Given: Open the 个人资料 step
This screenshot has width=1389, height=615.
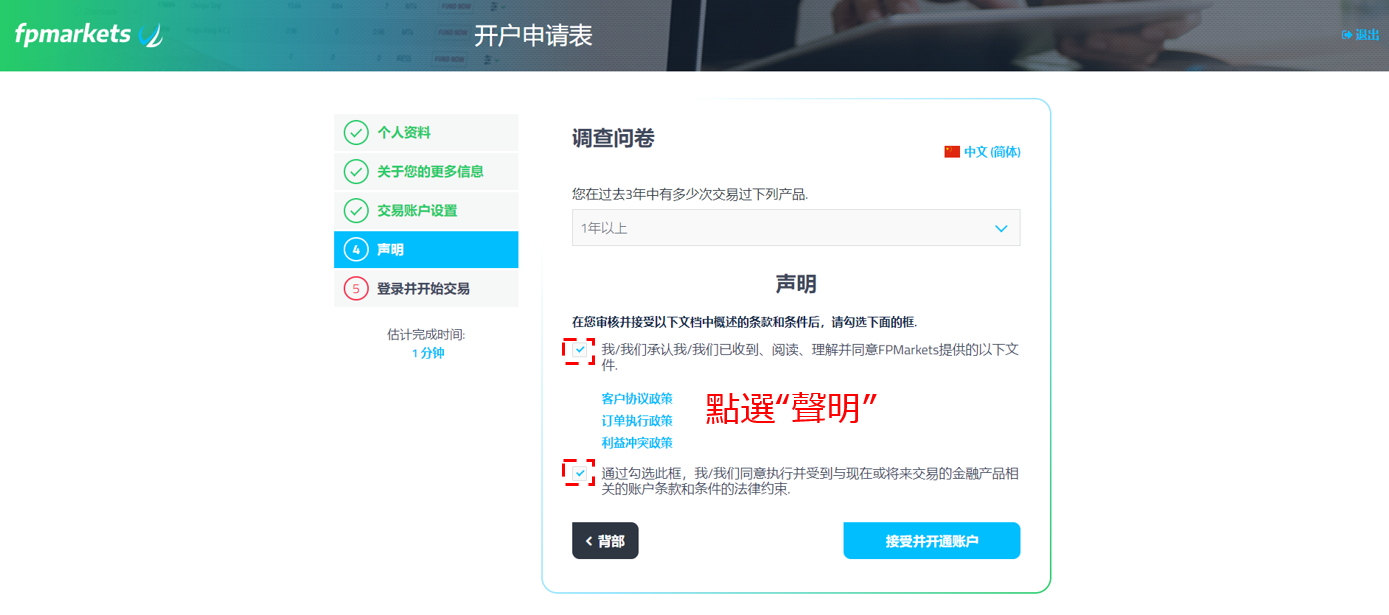Looking at the screenshot, I should tap(426, 132).
